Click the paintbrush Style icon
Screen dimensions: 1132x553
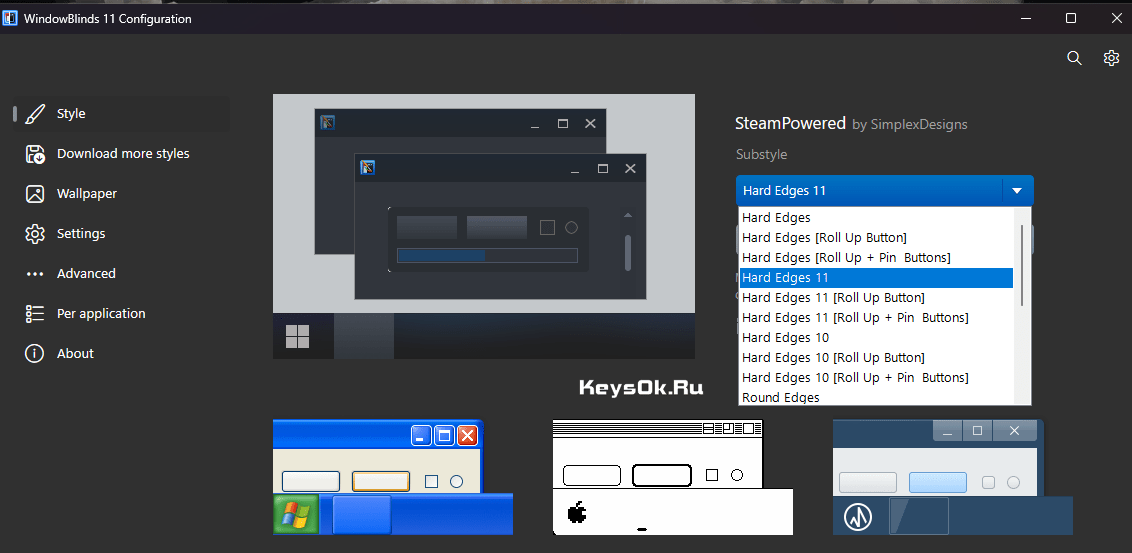[x=35, y=114]
